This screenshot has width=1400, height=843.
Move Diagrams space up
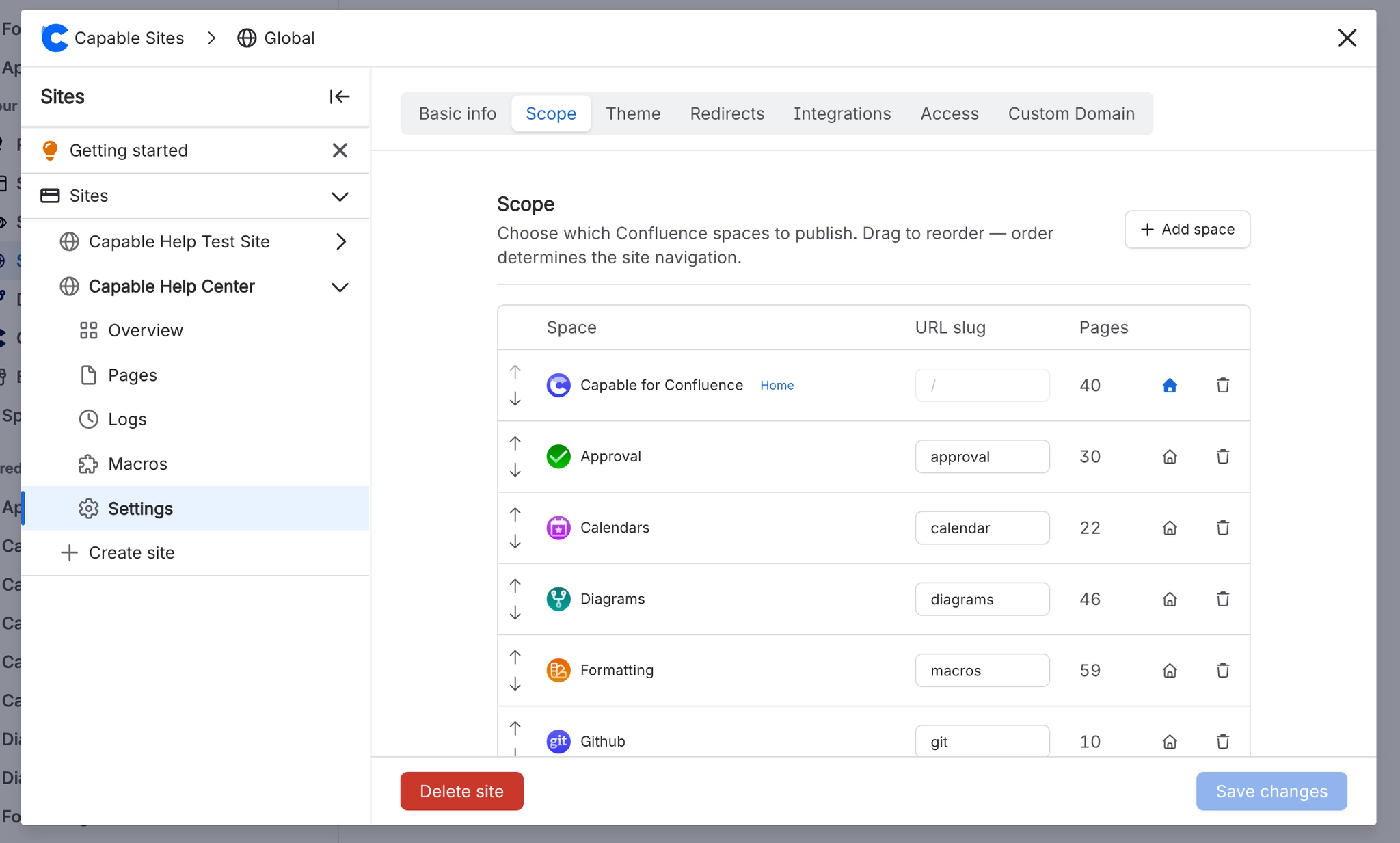[x=515, y=585]
